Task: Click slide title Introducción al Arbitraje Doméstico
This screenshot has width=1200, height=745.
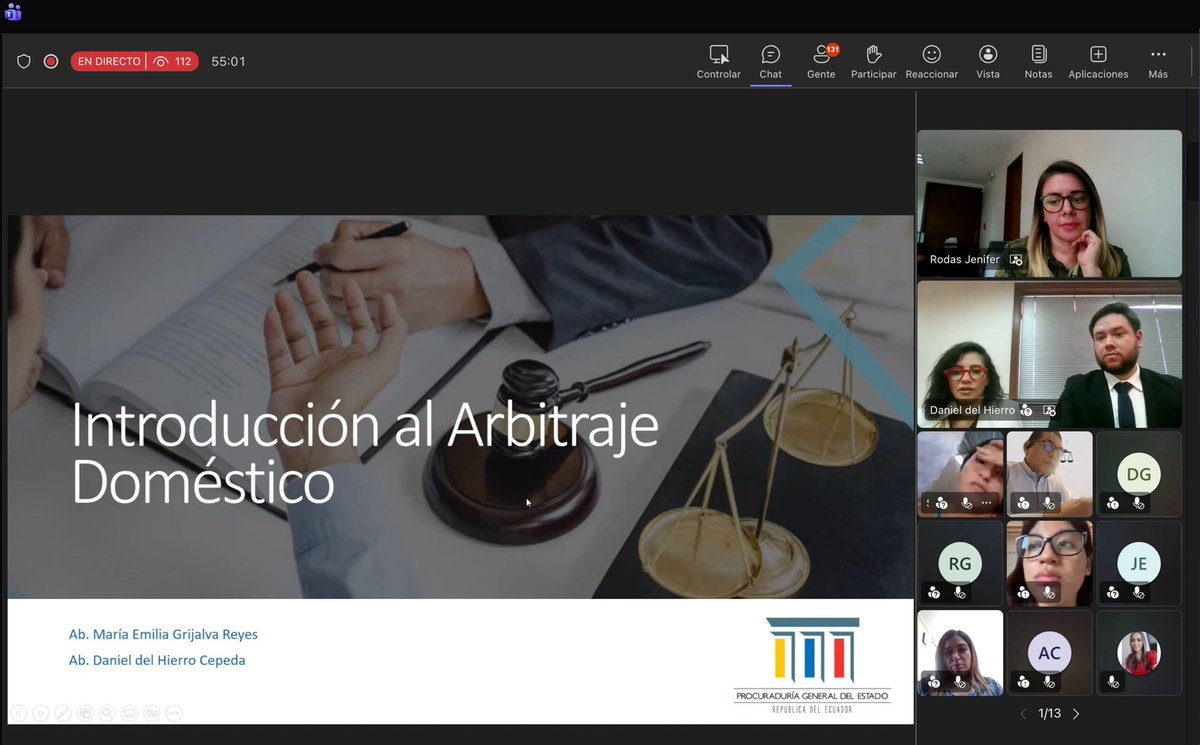Action: click(x=365, y=453)
